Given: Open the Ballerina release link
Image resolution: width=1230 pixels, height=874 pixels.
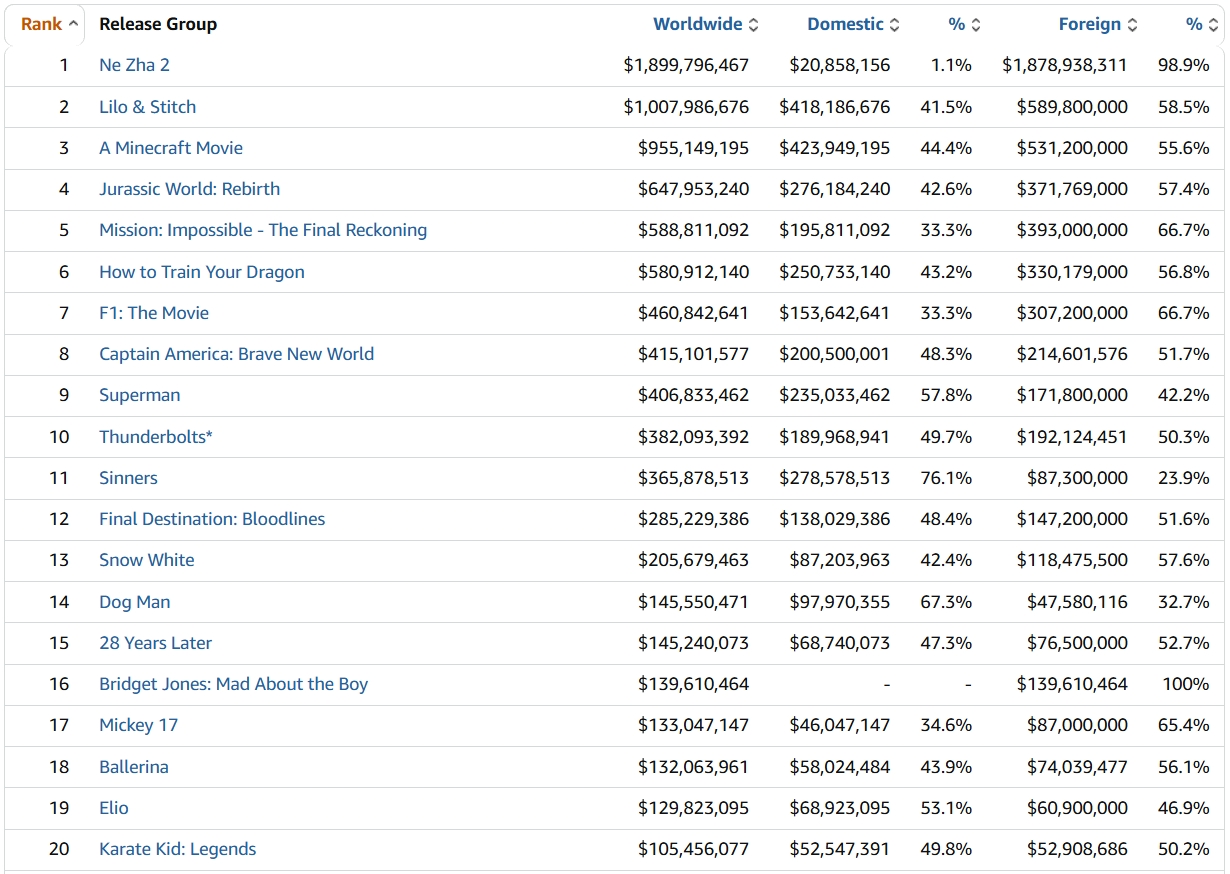Looking at the screenshot, I should point(134,767).
